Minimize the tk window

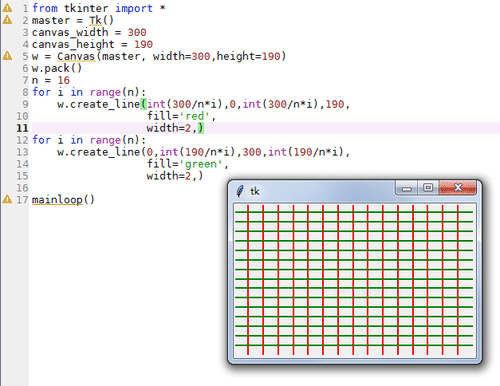point(406,189)
